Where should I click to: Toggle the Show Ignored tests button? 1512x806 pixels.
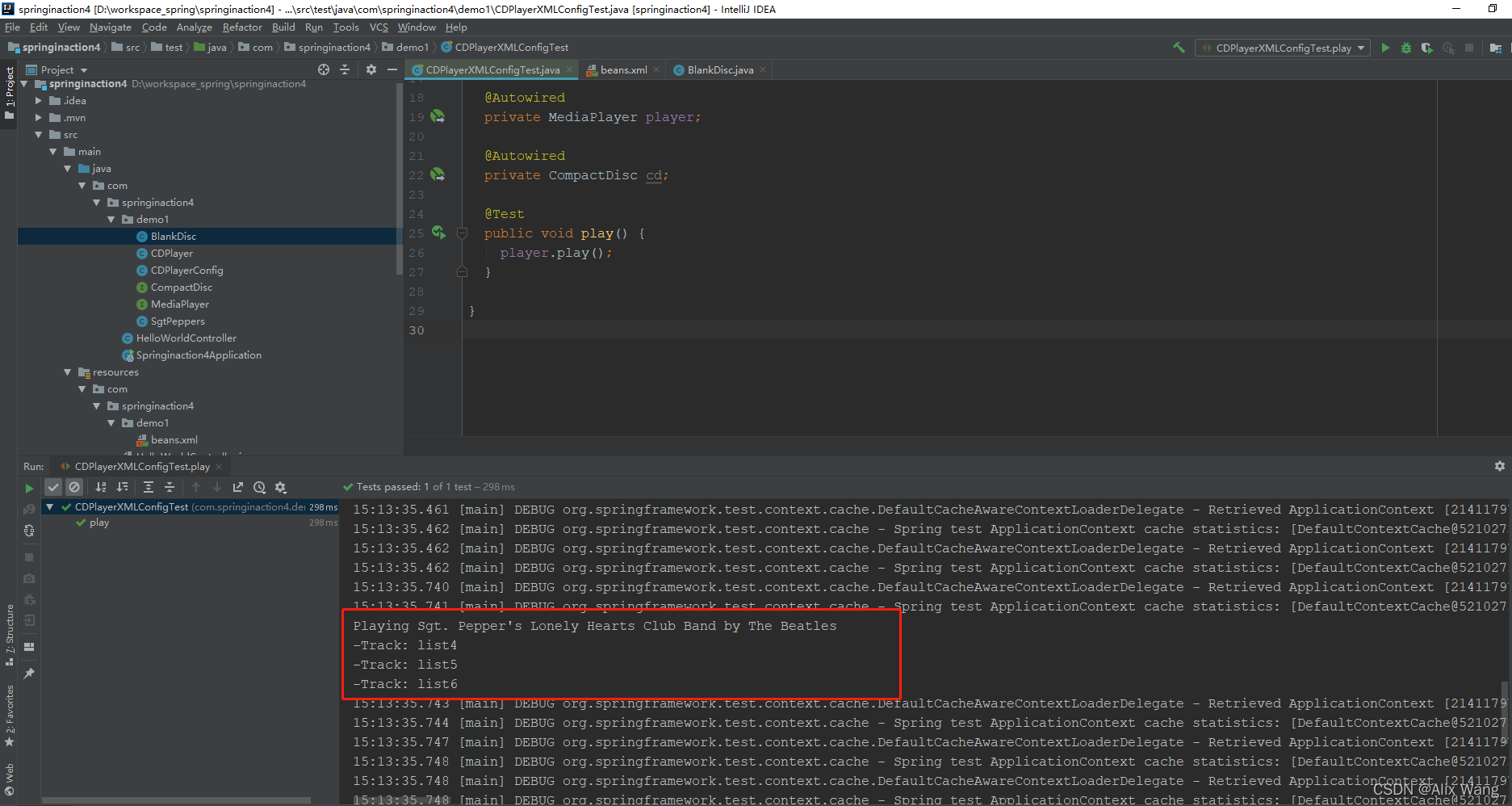click(x=74, y=487)
